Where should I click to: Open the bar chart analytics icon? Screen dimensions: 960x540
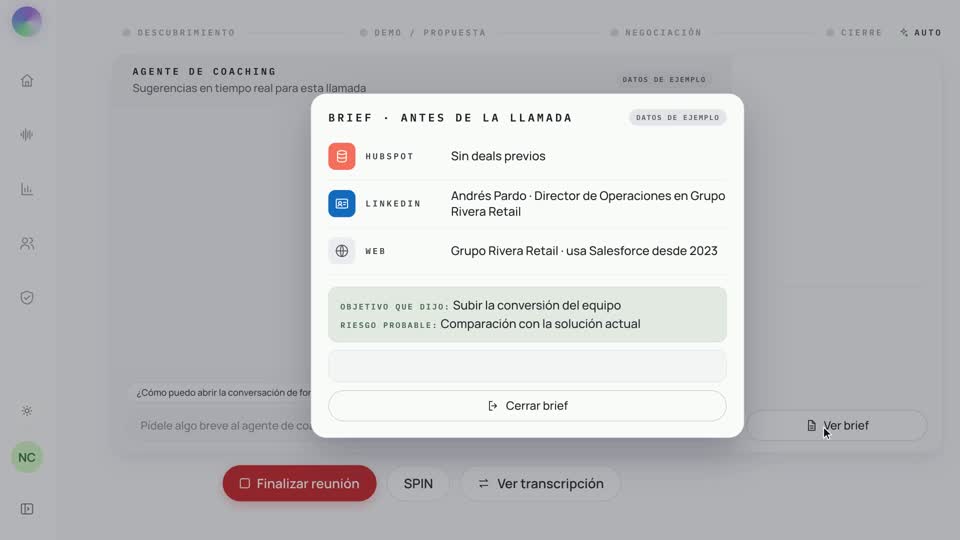tap(27, 189)
